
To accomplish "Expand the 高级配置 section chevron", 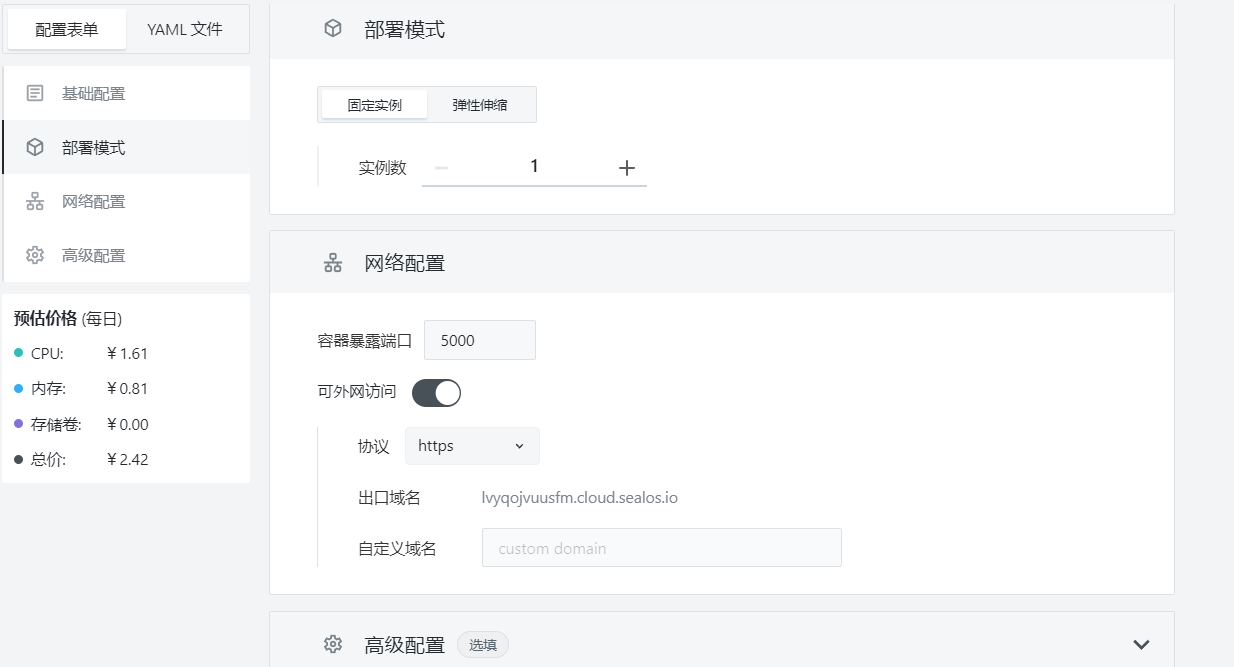I will pyautogui.click(x=1141, y=644).
